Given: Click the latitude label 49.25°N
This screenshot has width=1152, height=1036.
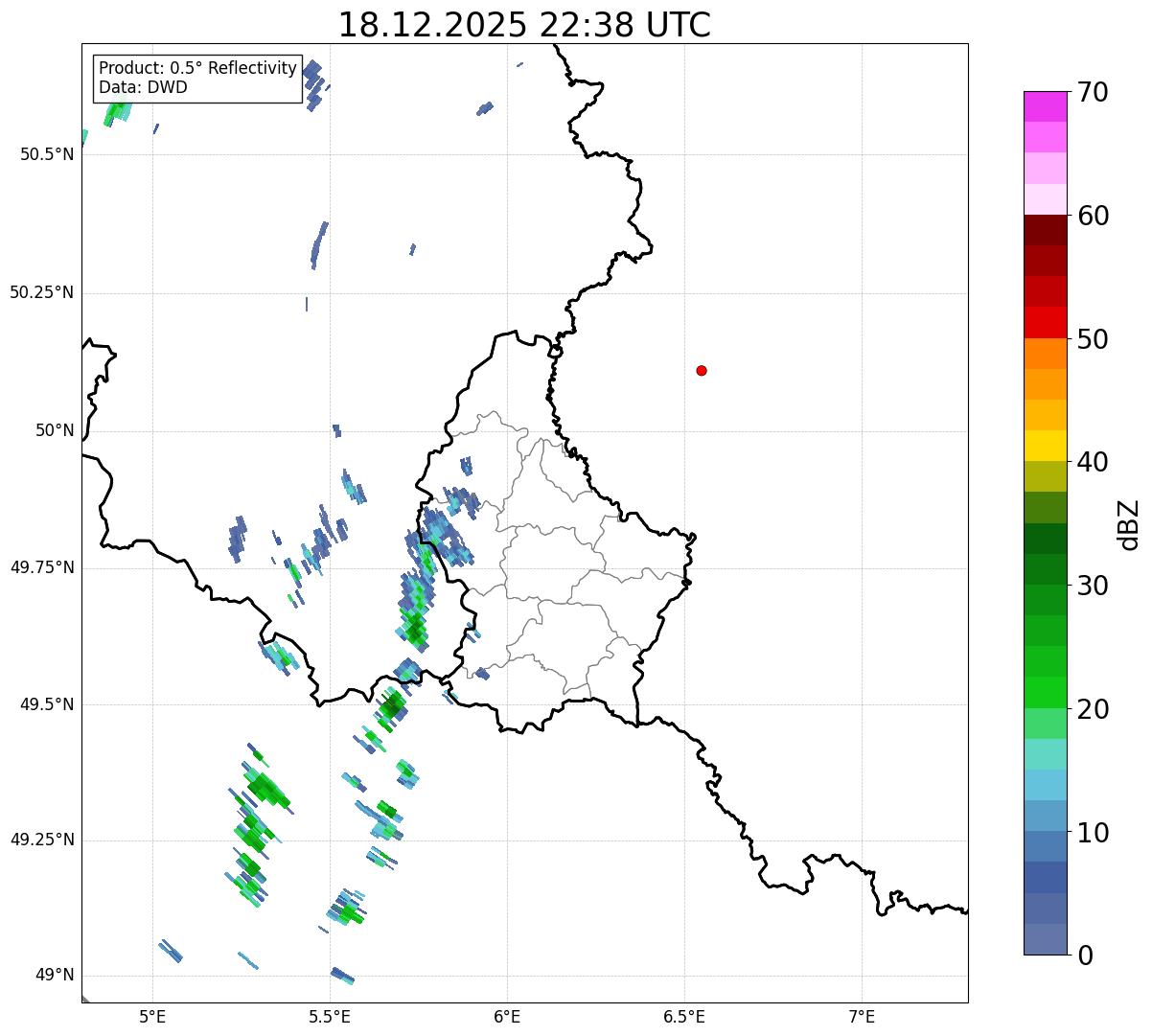Looking at the screenshot, I should tap(42, 840).
